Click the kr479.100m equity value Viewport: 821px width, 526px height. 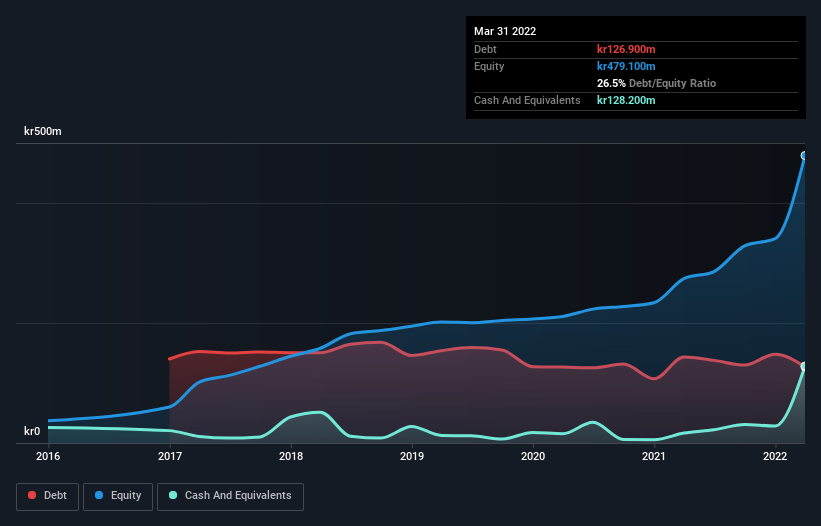pos(626,66)
